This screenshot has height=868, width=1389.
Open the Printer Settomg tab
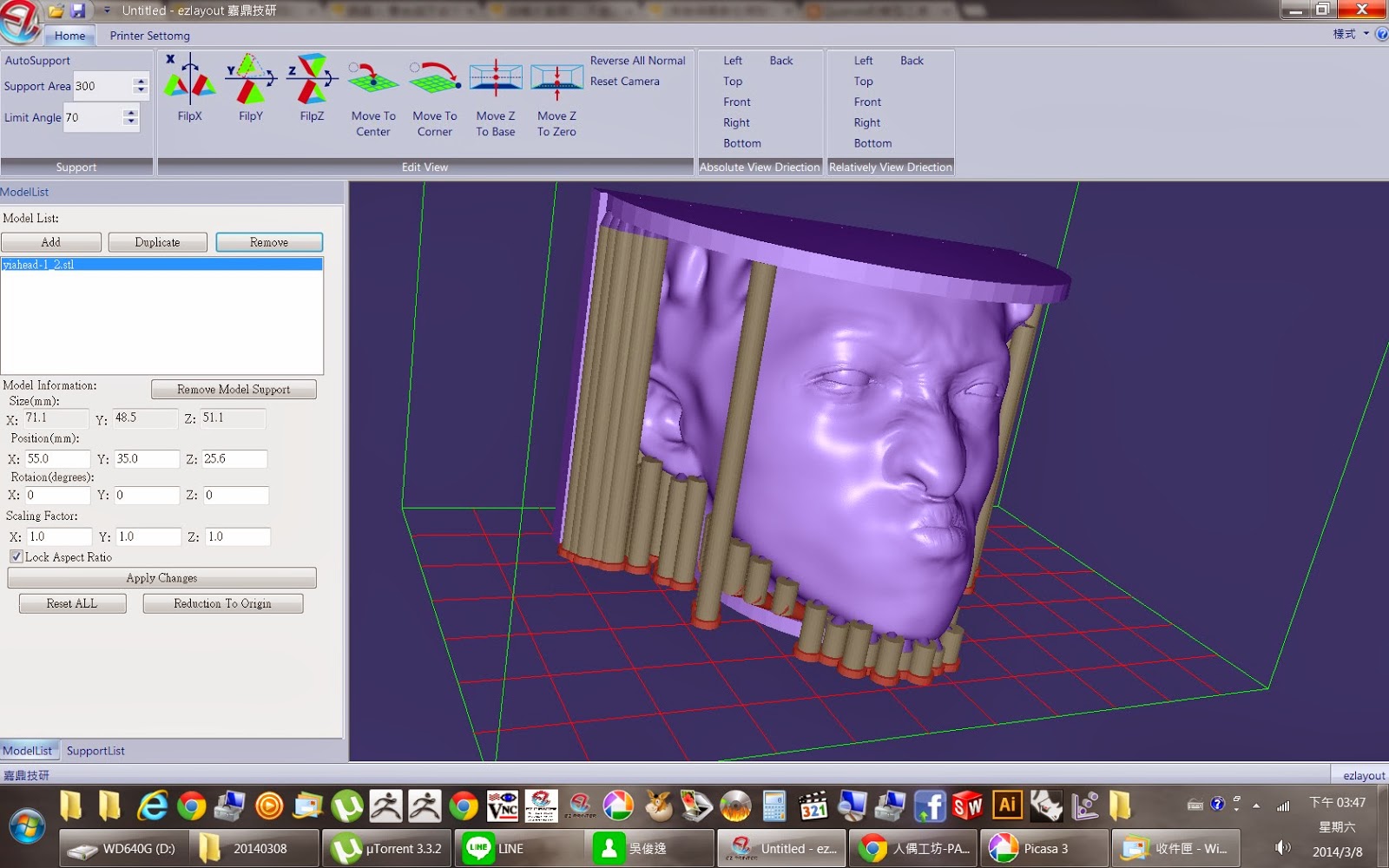coord(149,36)
